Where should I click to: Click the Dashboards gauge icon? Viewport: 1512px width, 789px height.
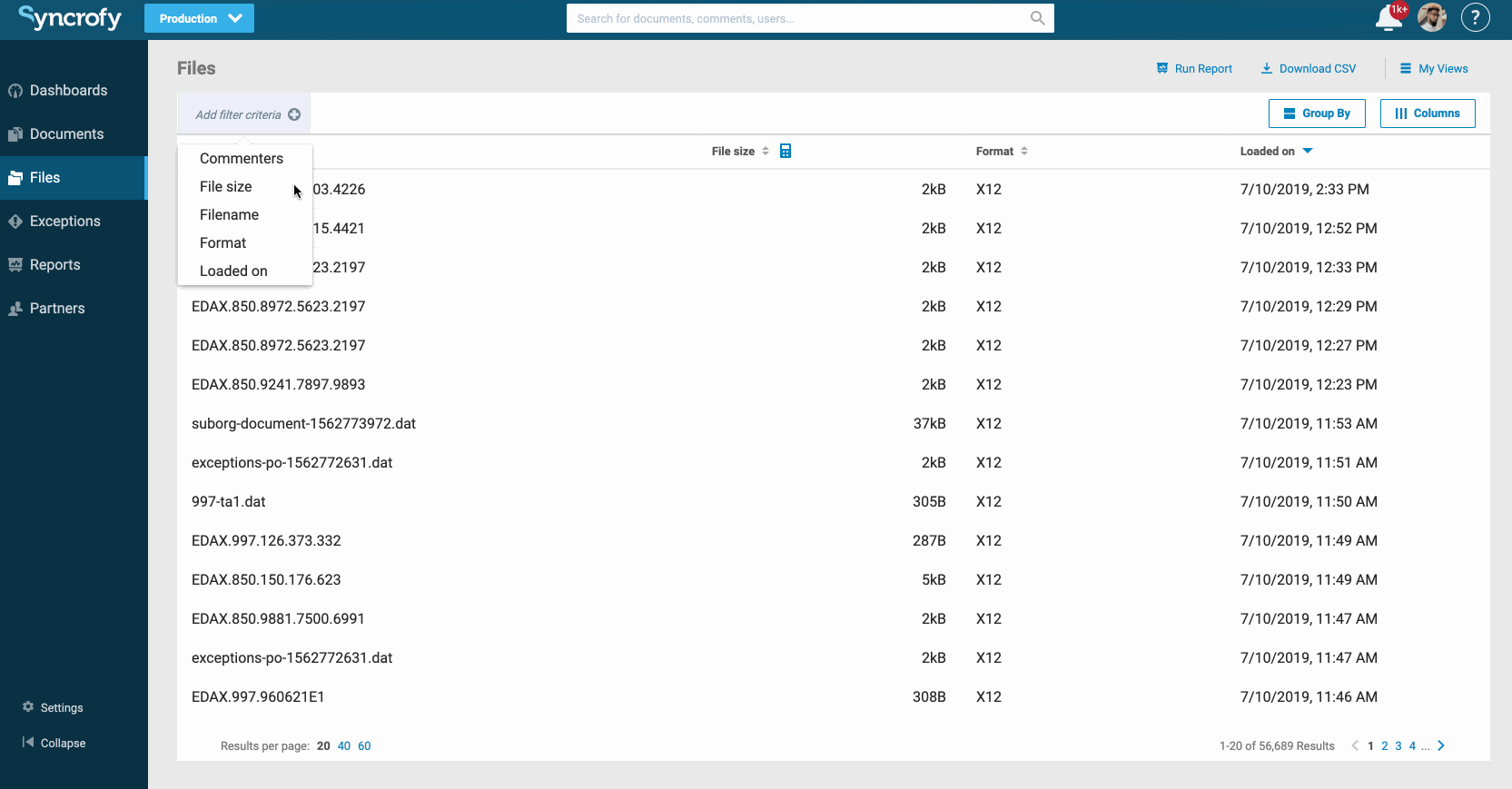15,91
